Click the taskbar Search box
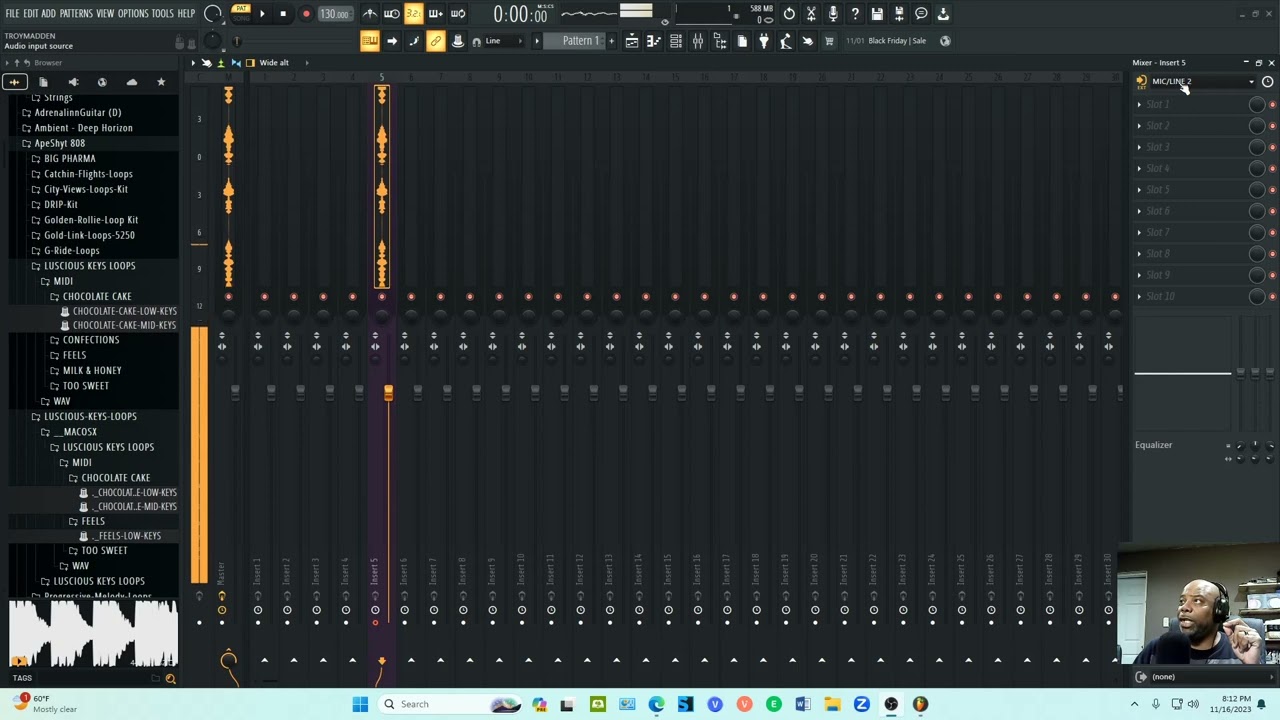Screen dimensions: 1280x720 tap(452, 704)
